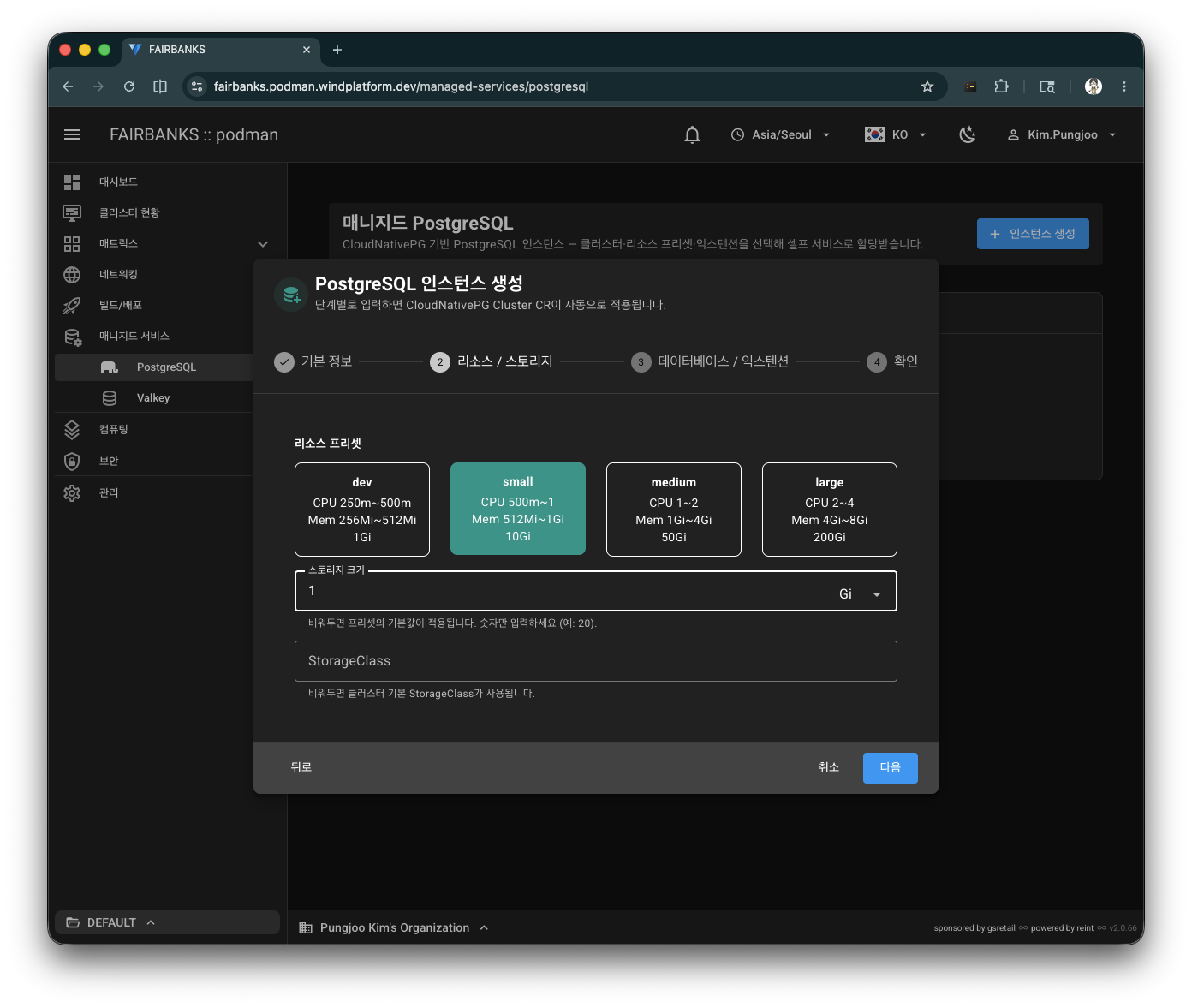
Task: Expand the 매트릭스 sidebar chevron
Action: click(263, 244)
